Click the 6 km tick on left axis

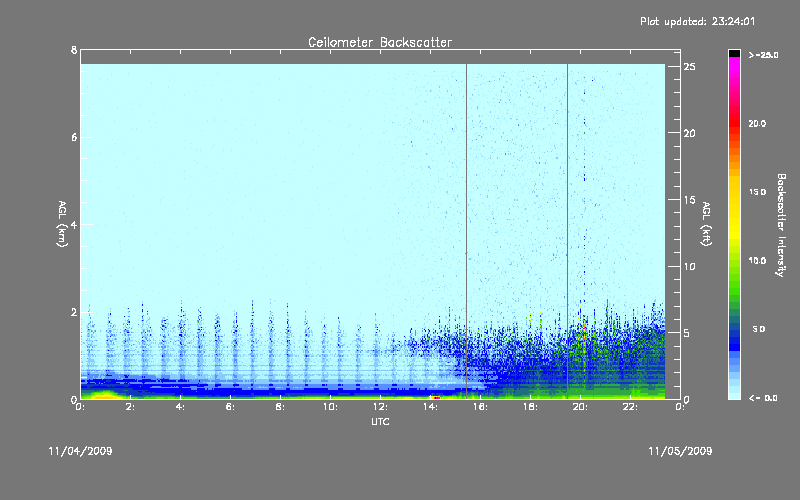(74, 137)
